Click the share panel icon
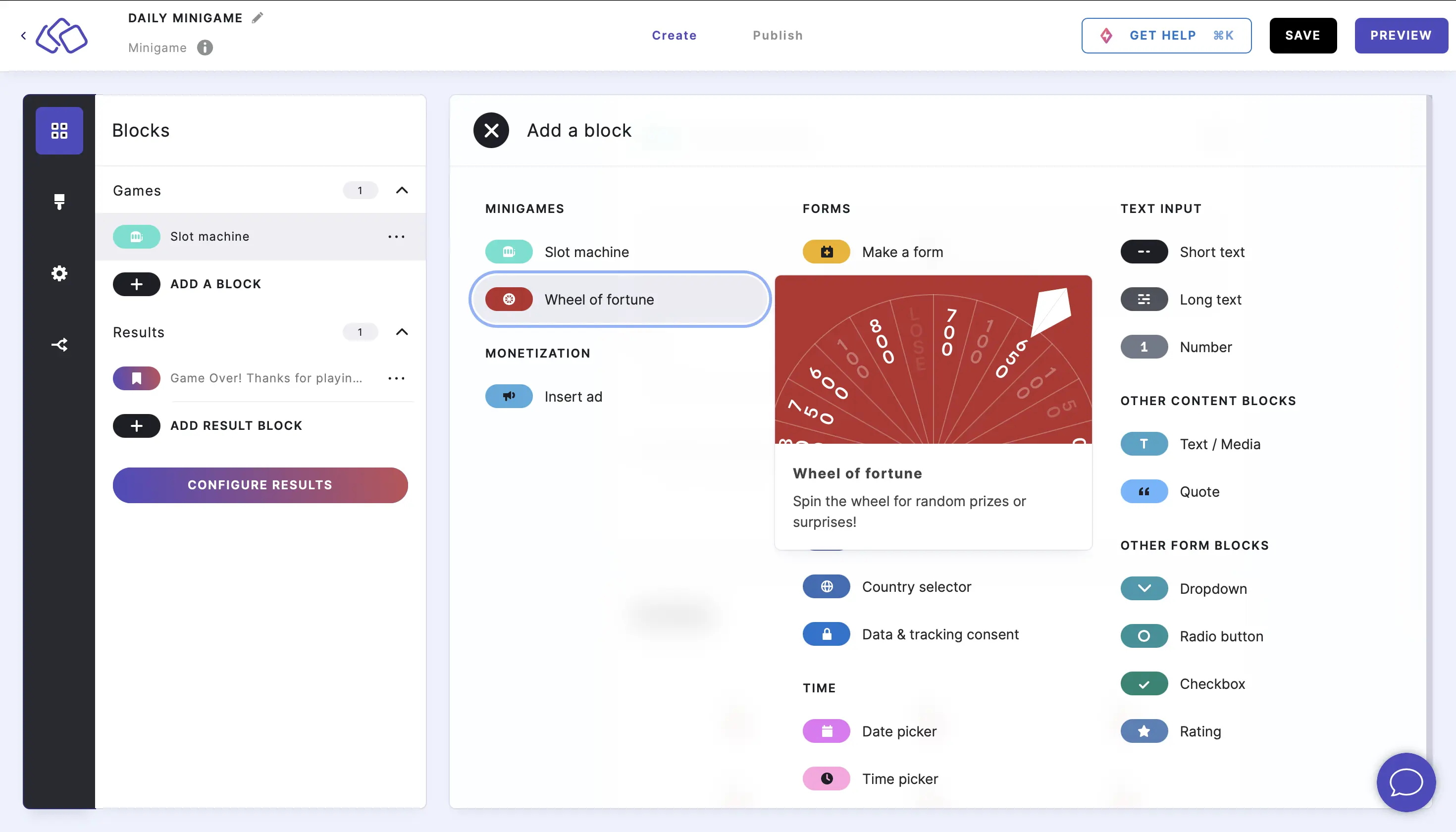The height and width of the screenshot is (832, 1456). 59,344
